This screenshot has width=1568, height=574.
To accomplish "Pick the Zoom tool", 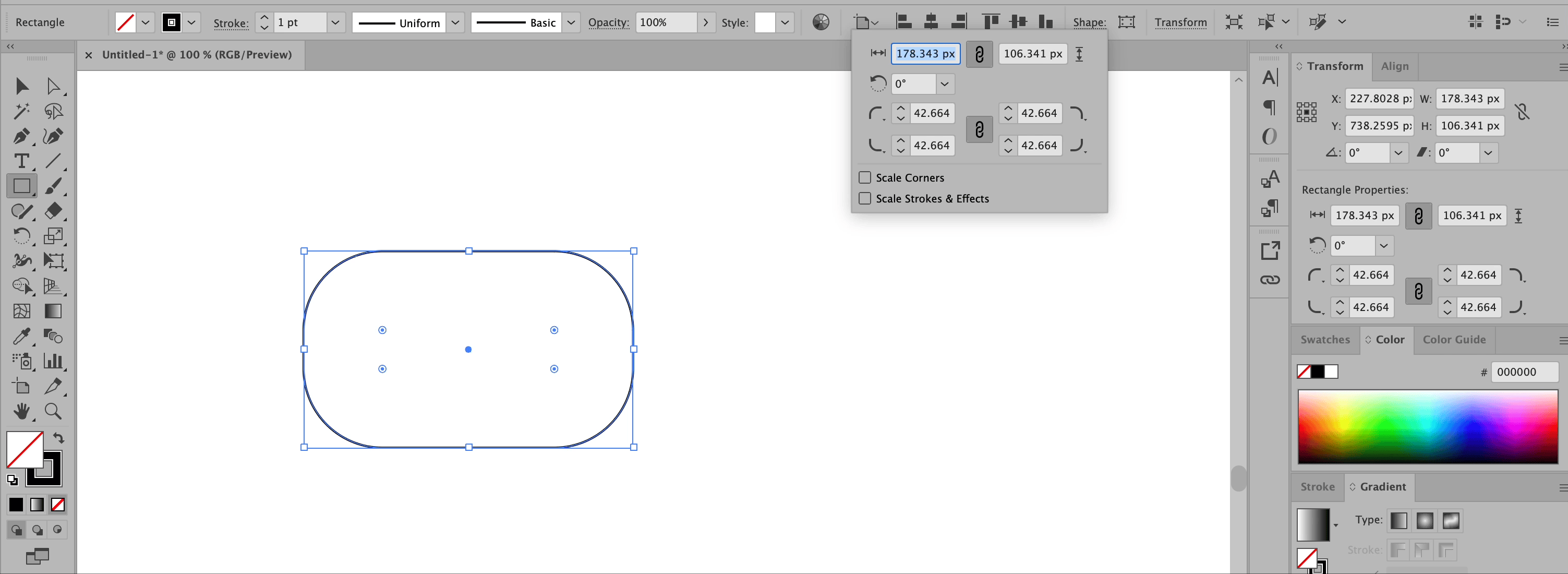I will 53,412.
